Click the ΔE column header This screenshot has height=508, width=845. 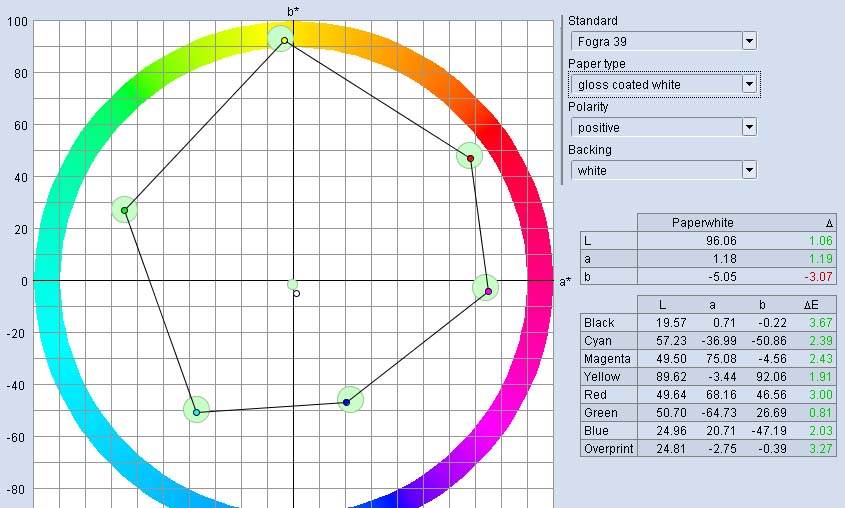(x=815, y=304)
